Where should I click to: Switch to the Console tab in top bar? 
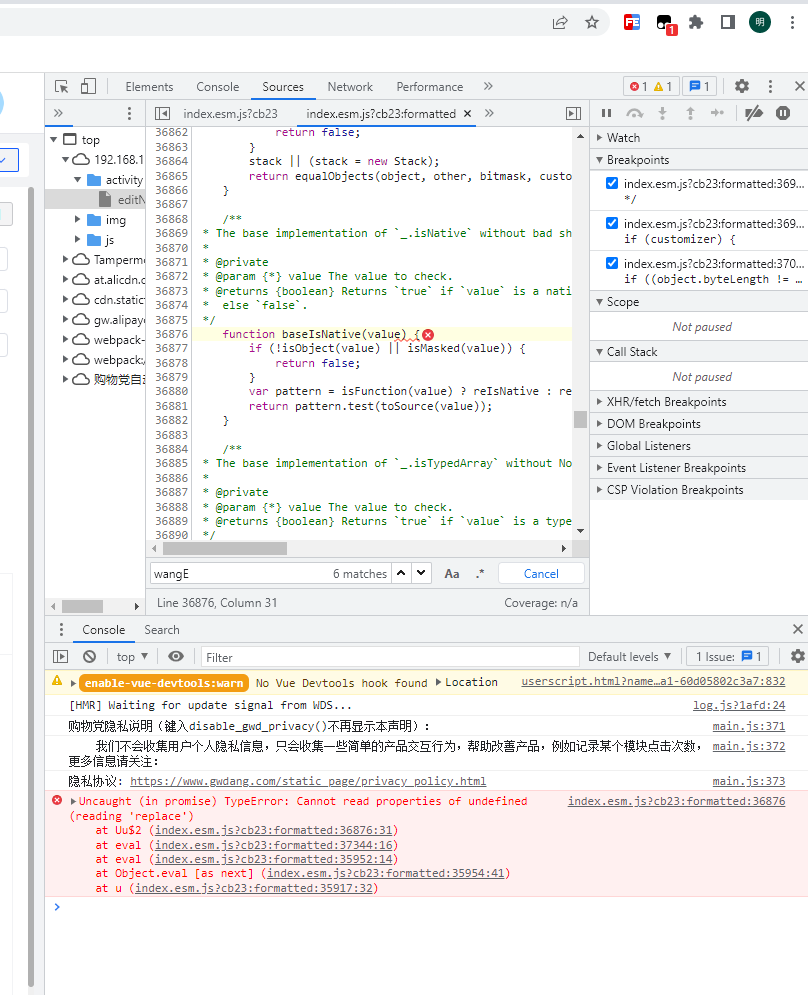point(218,87)
